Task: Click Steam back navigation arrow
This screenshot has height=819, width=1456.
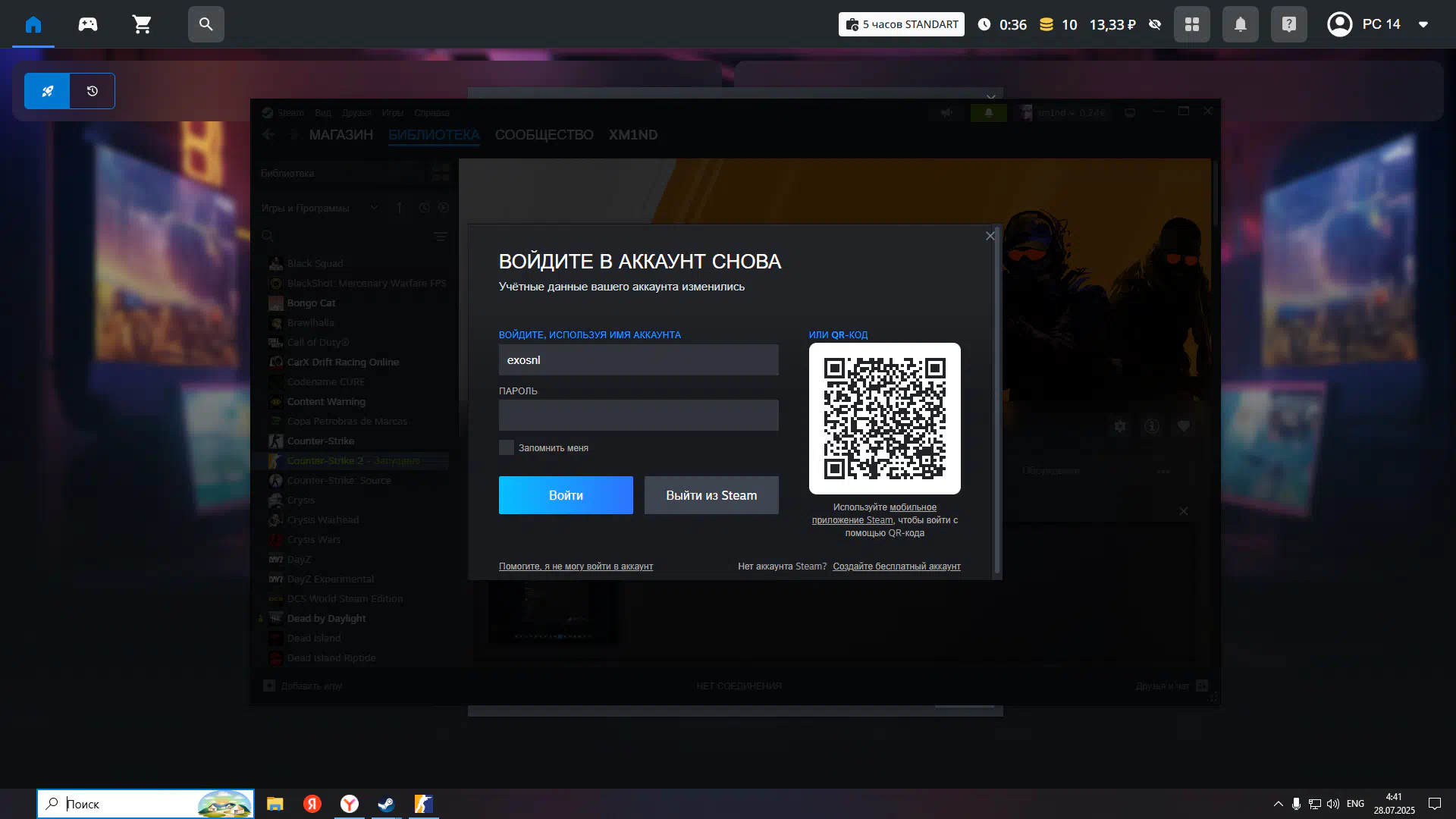Action: click(268, 134)
